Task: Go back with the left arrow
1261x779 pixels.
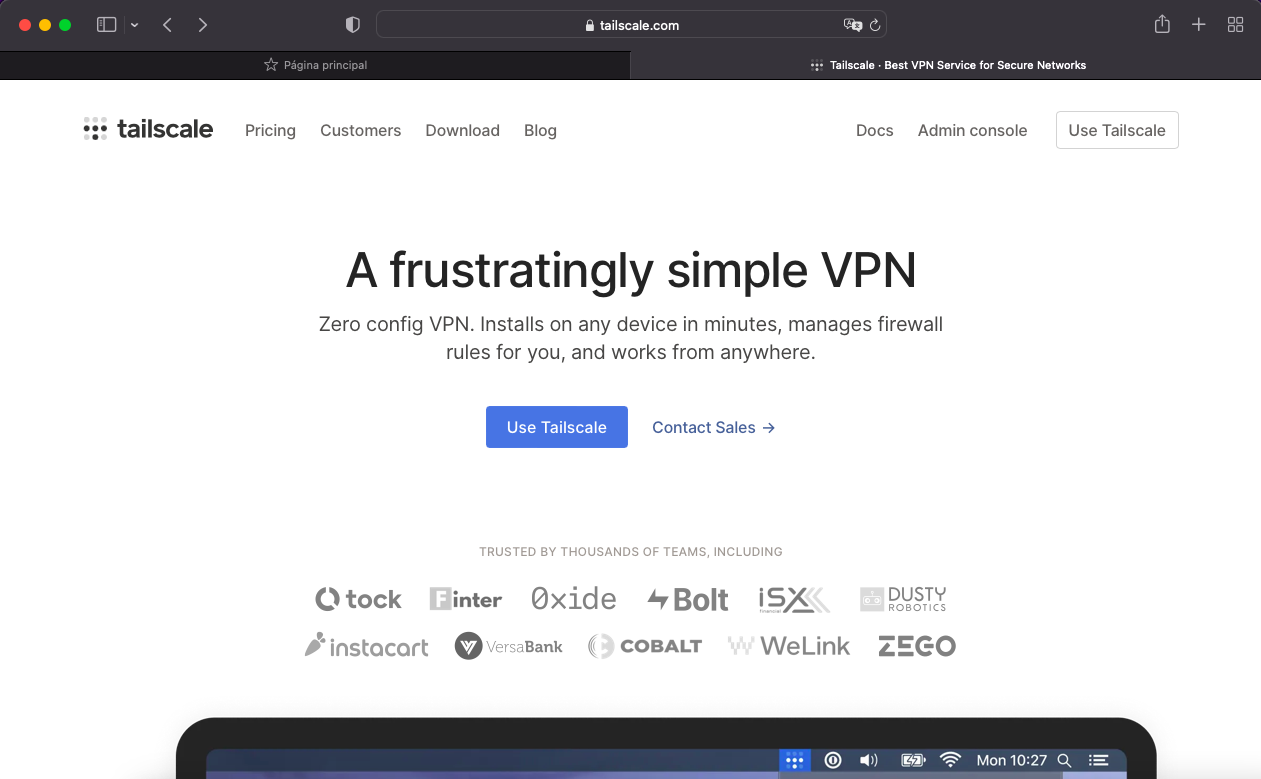Action: [x=167, y=25]
